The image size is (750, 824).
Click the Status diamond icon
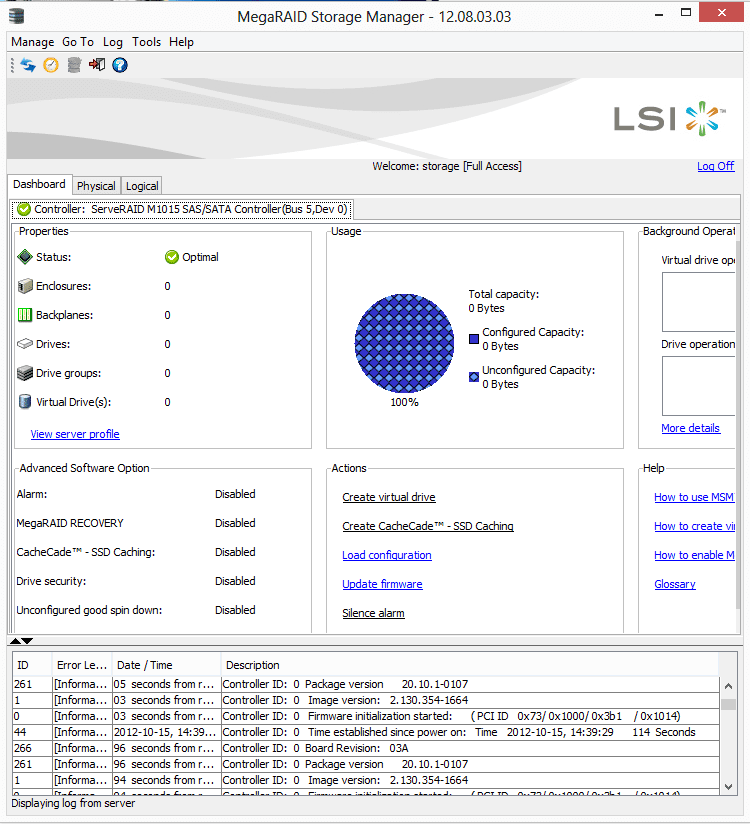pyautogui.click(x=25, y=257)
